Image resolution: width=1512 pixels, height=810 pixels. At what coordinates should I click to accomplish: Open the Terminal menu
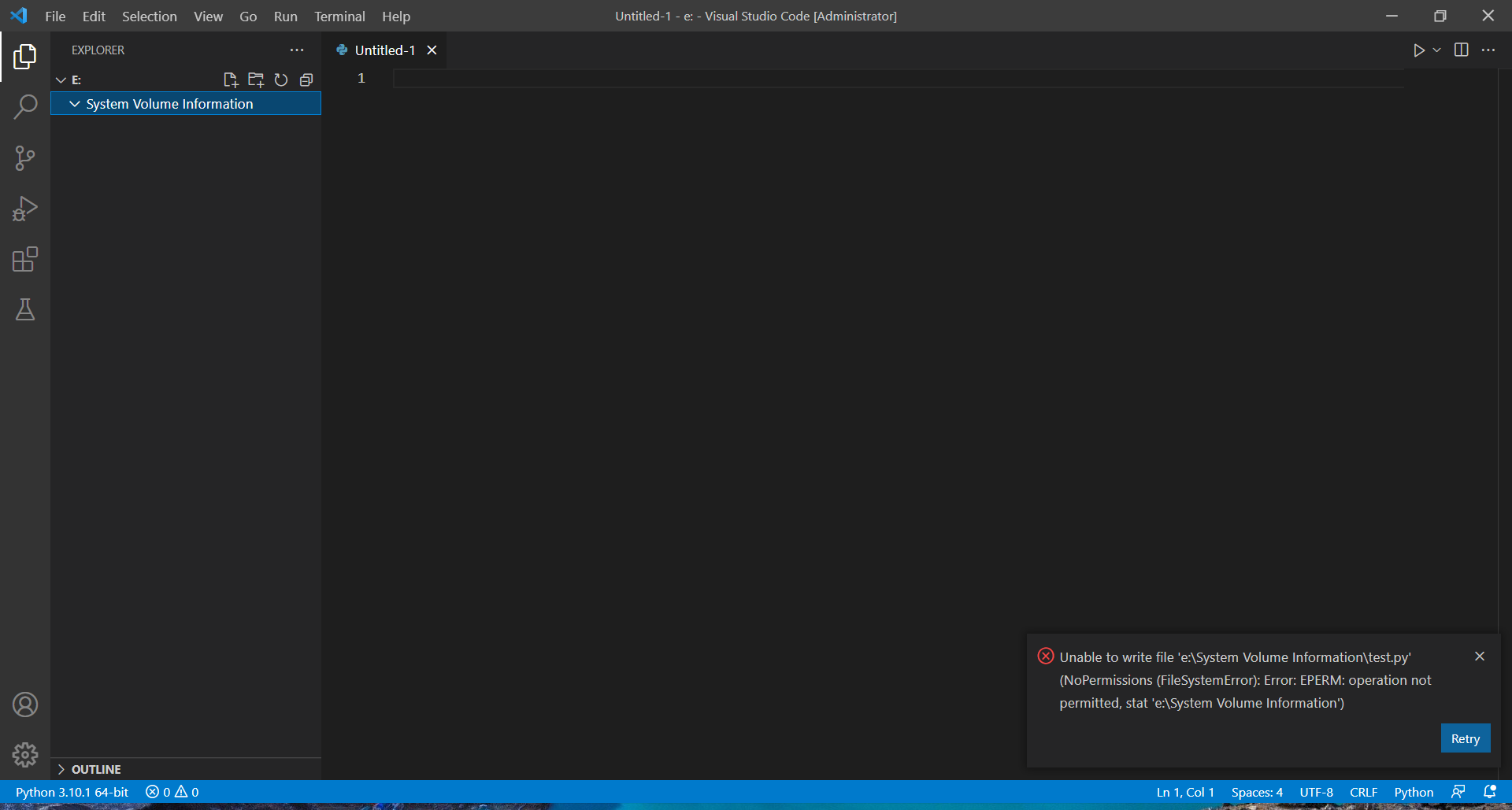tap(339, 16)
